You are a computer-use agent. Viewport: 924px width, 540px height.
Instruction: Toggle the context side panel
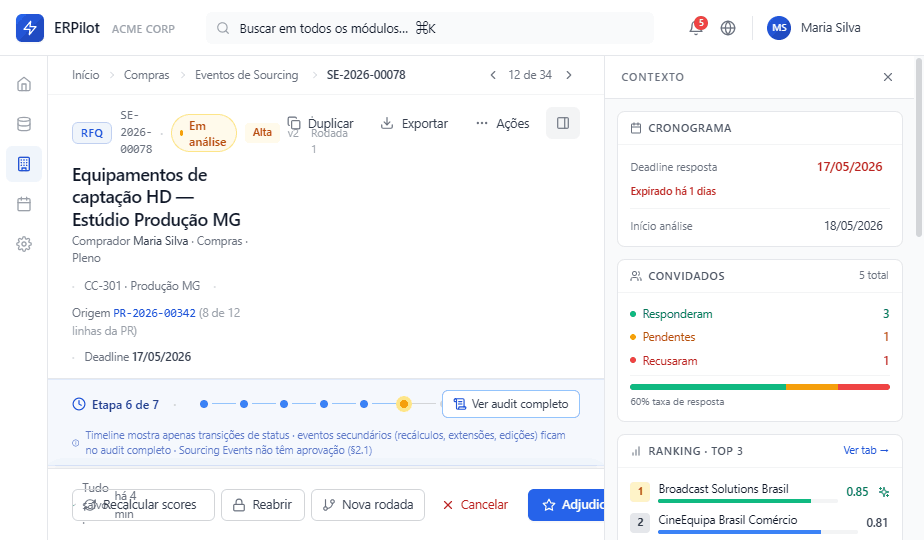click(x=563, y=123)
